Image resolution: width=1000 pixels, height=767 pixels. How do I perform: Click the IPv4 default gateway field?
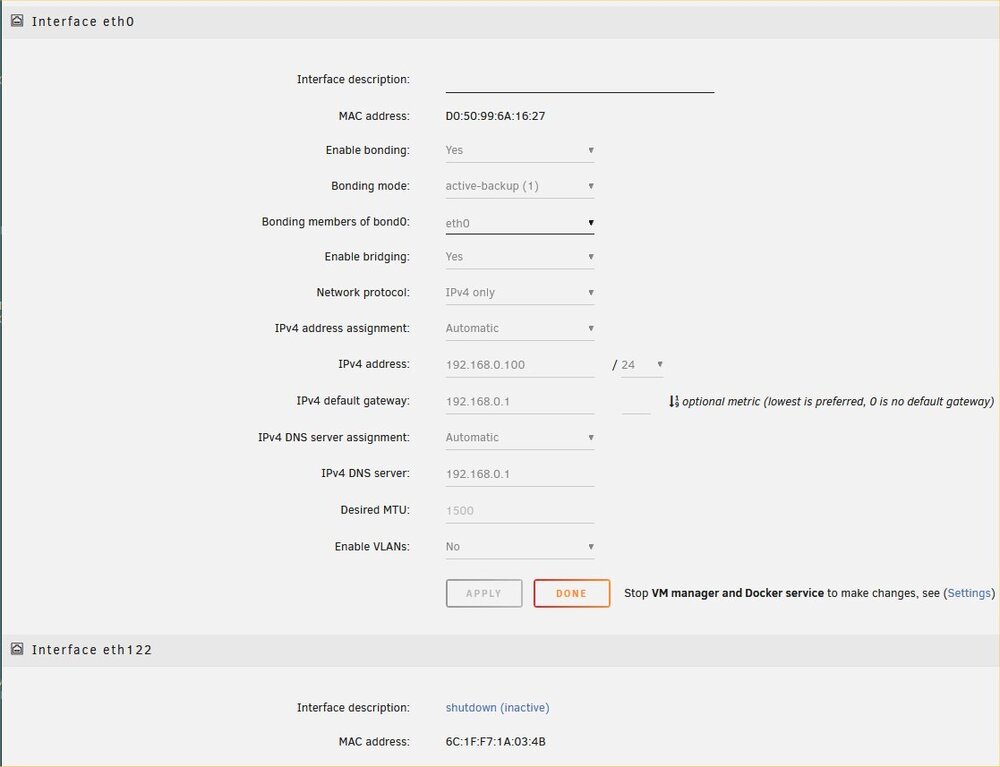[520, 402]
